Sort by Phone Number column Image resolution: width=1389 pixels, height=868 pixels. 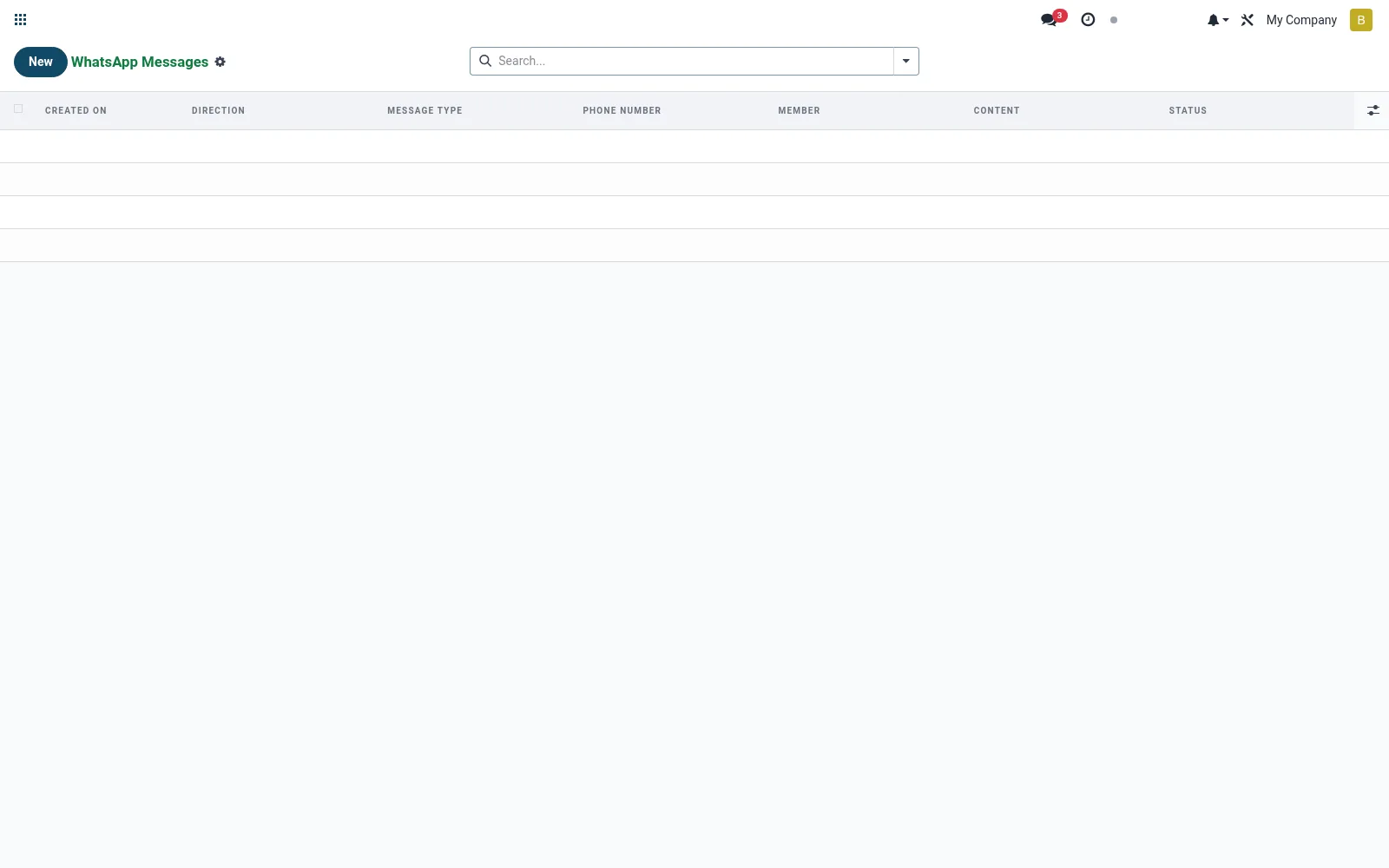click(622, 110)
